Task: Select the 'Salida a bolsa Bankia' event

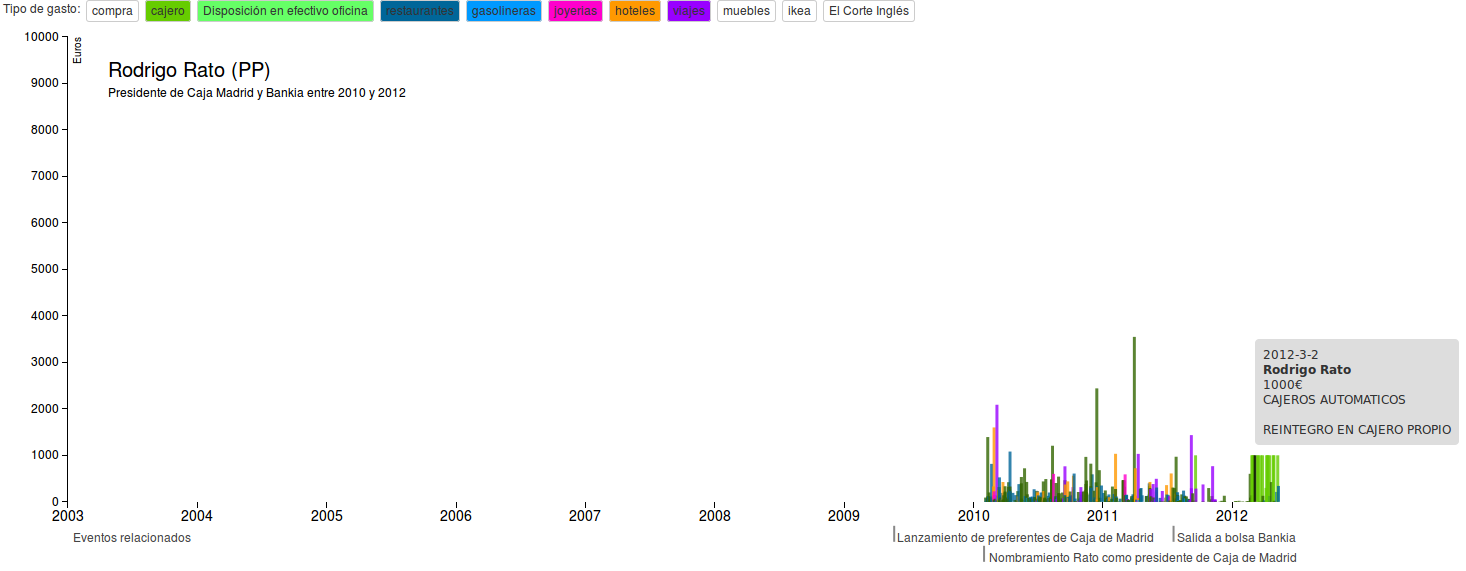Action: coord(1235,537)
